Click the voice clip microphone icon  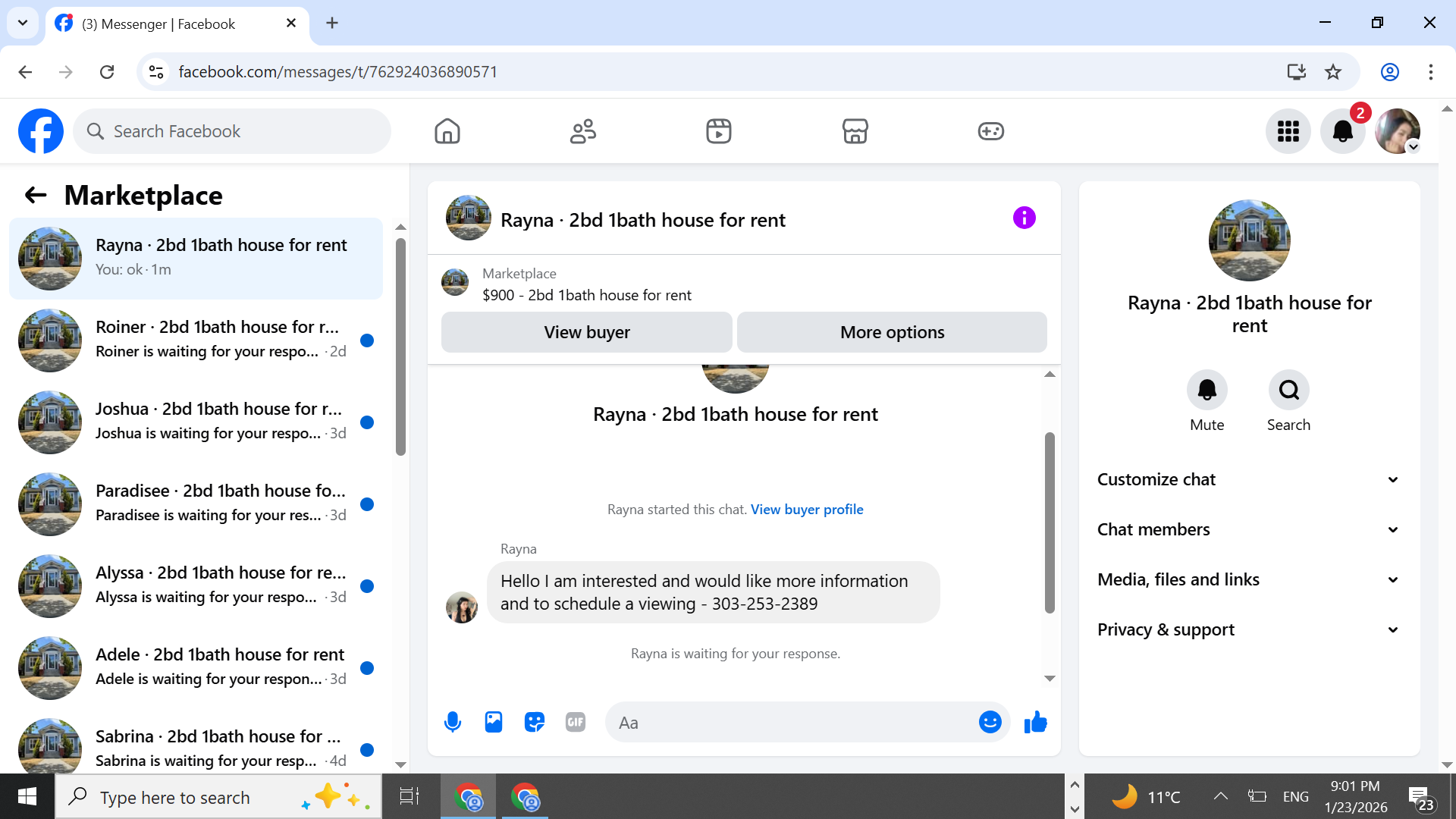click(453, 722)
